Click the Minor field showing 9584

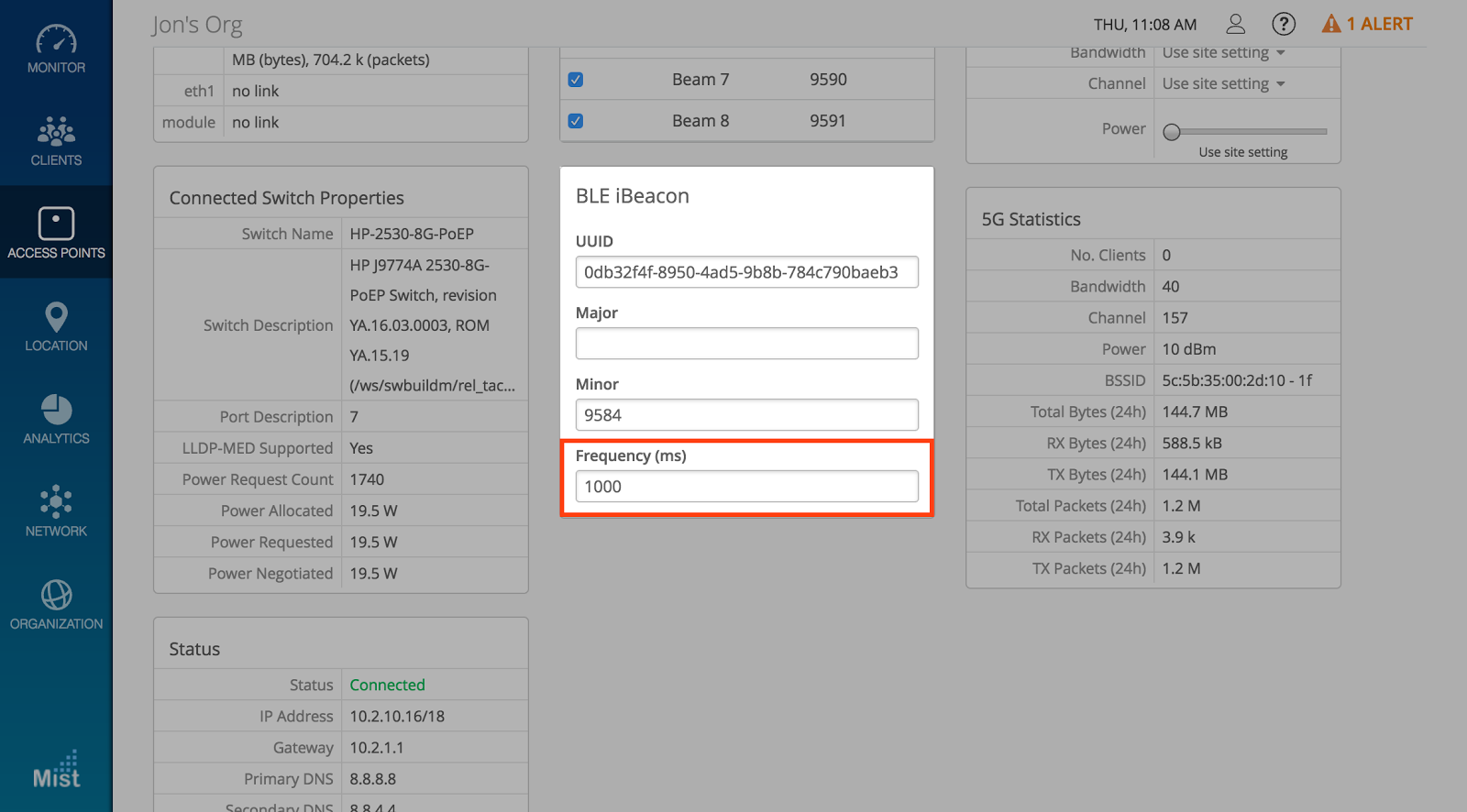coord(746,415)
